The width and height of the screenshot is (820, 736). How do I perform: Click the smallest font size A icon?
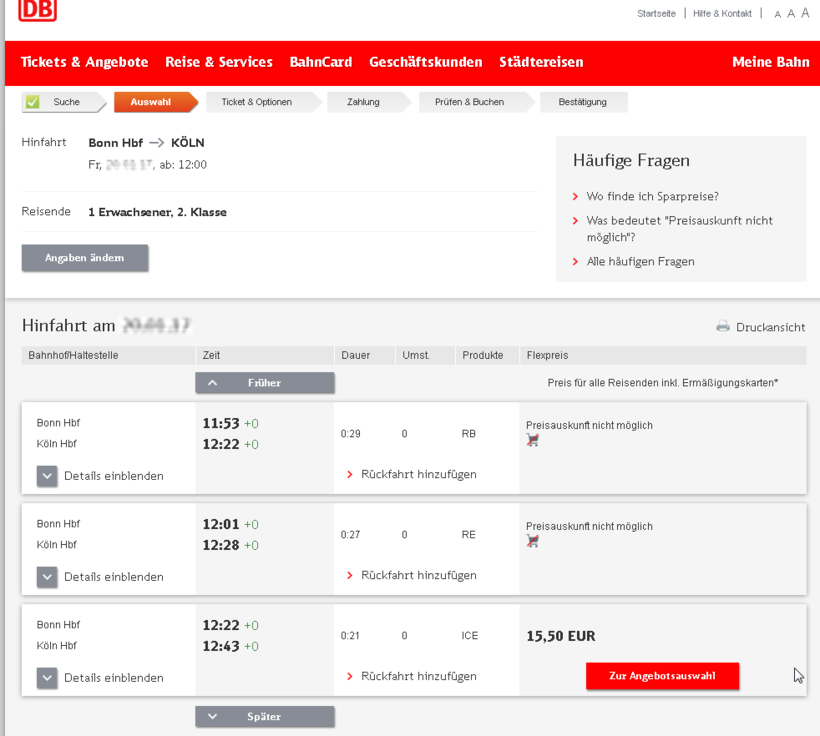(778, 14)
